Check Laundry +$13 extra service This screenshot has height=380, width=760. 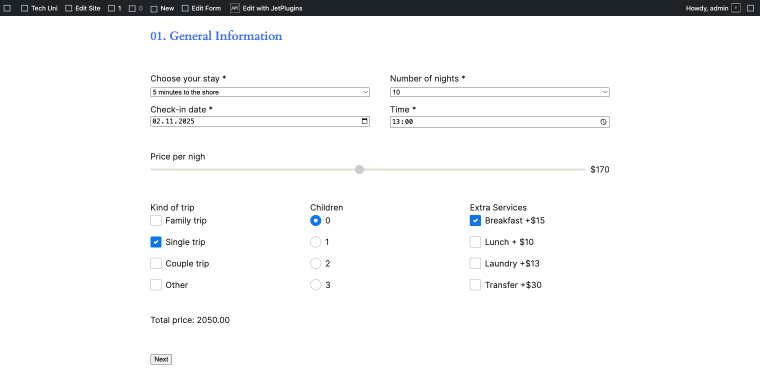tap(475, 263)
